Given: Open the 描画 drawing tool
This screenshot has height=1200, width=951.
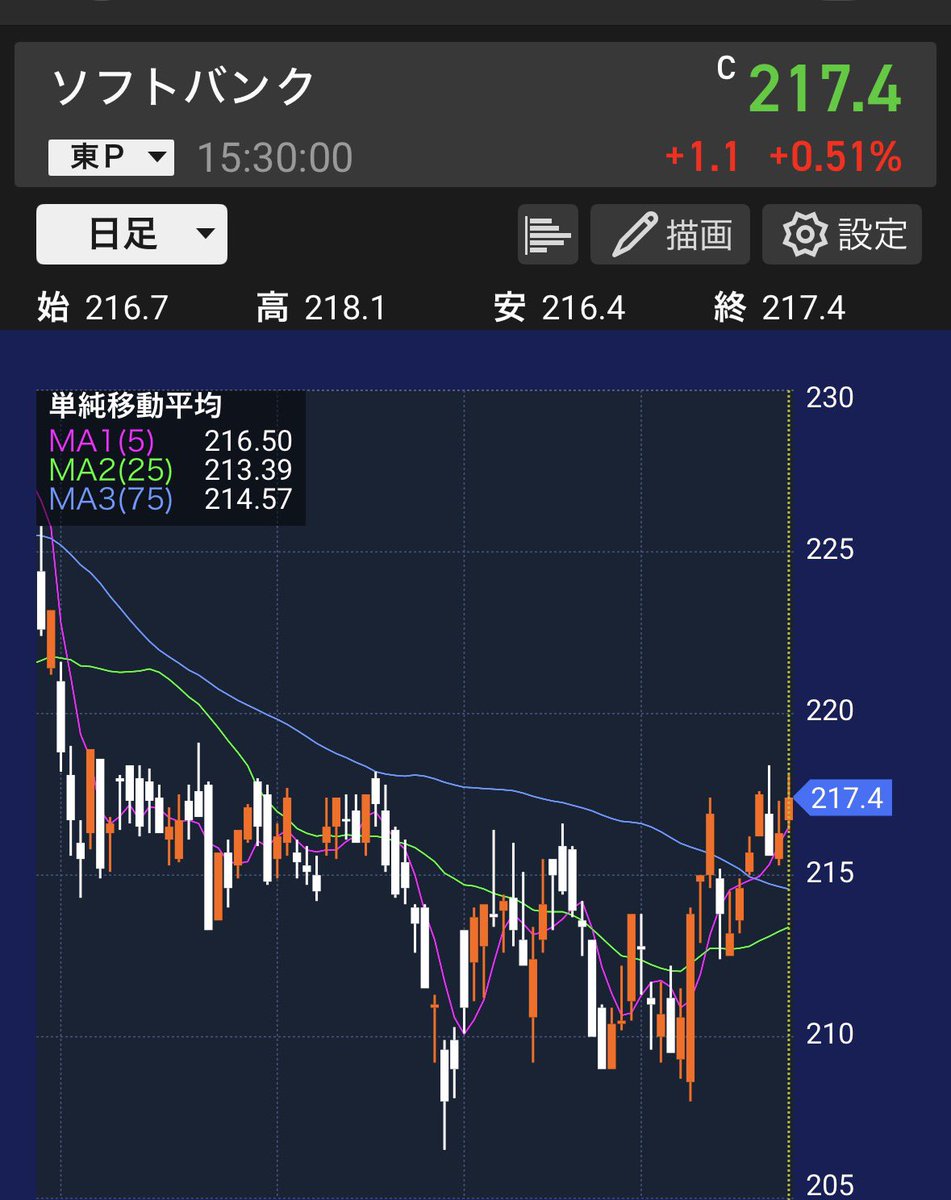Looking at the screenshot, I should (x=671, y=235).
